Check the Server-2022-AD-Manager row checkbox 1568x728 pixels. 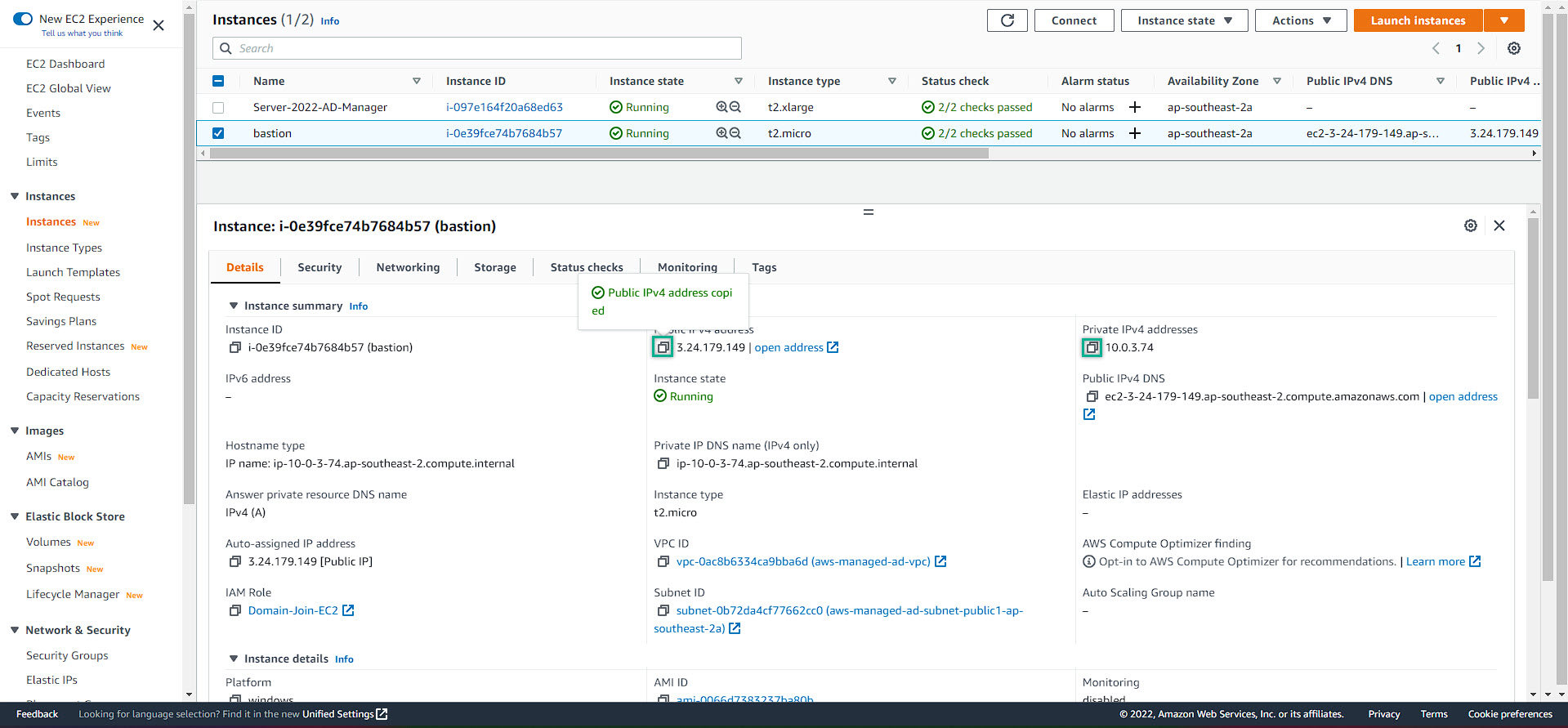(x=218, y=107)
